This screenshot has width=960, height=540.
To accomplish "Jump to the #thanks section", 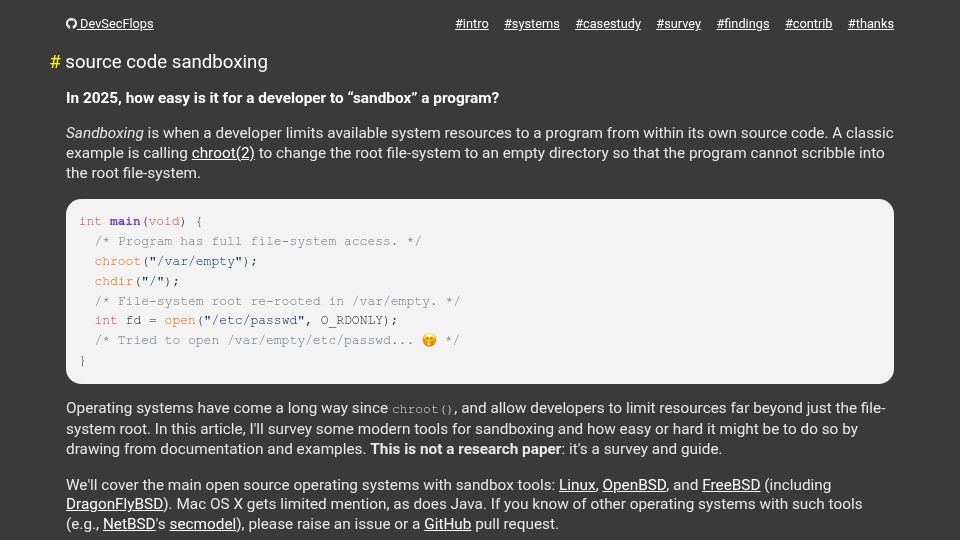I will (x=871, y=24).
